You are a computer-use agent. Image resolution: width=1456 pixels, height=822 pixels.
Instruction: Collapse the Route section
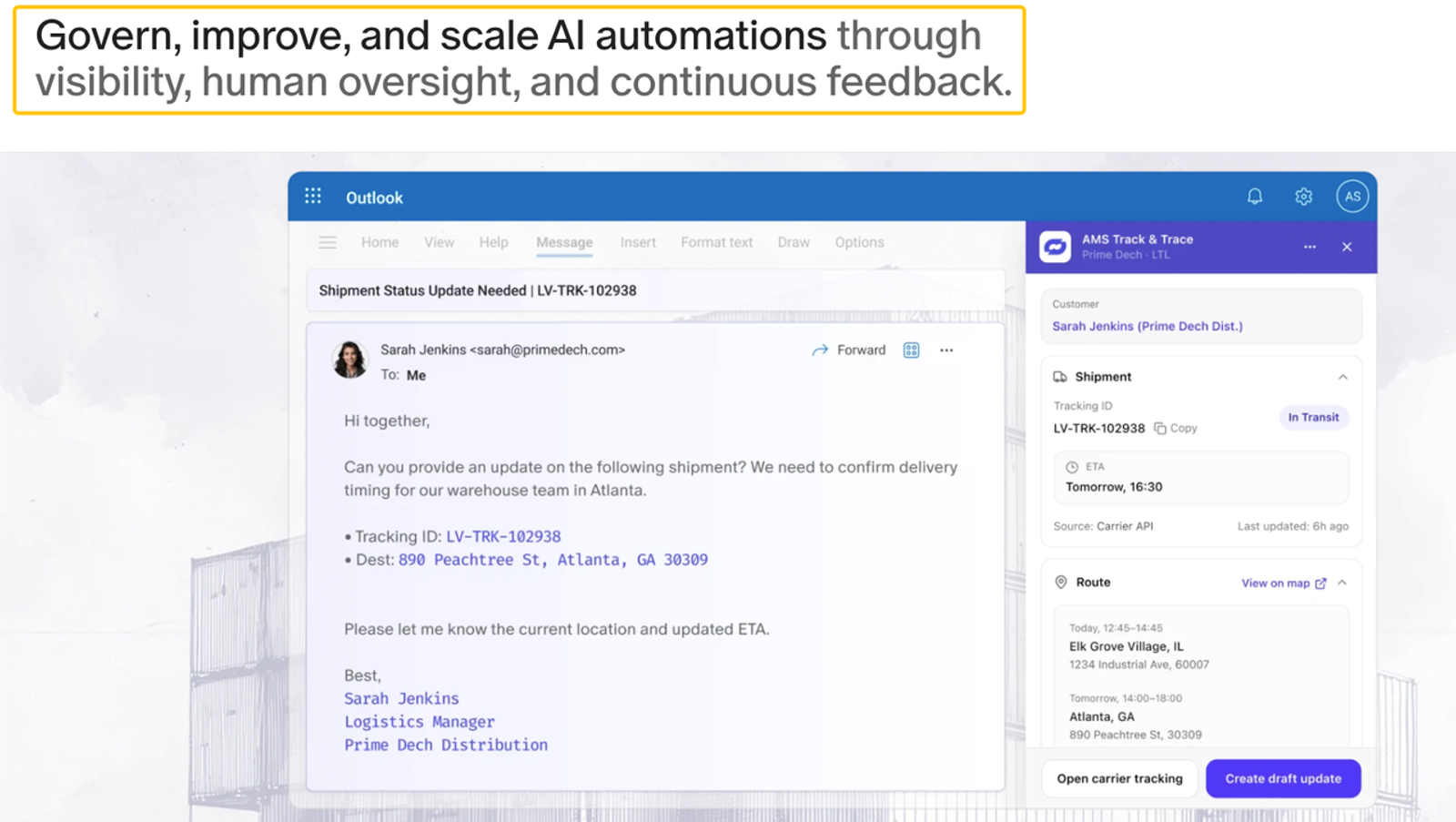click(x=1342, y=583)
